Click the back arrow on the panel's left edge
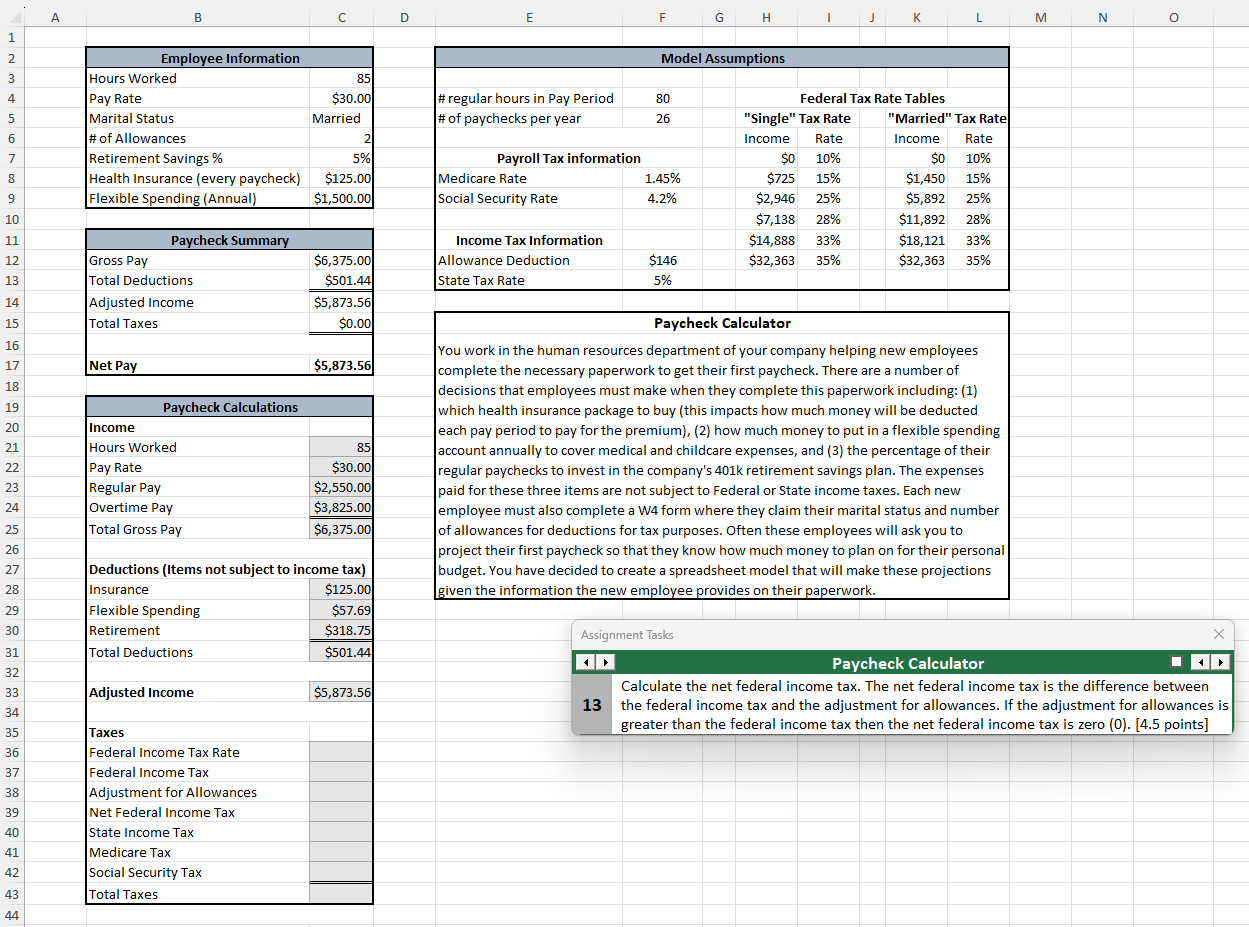This screenshot has height=927, width=1249. click(585, 662)
